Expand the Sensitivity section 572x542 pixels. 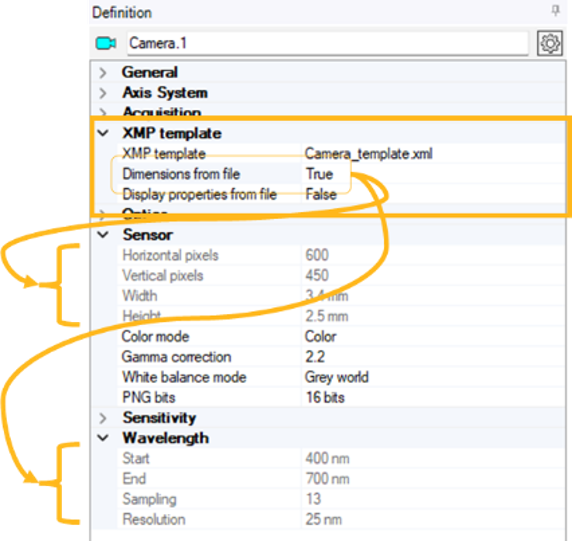[103, 418]
